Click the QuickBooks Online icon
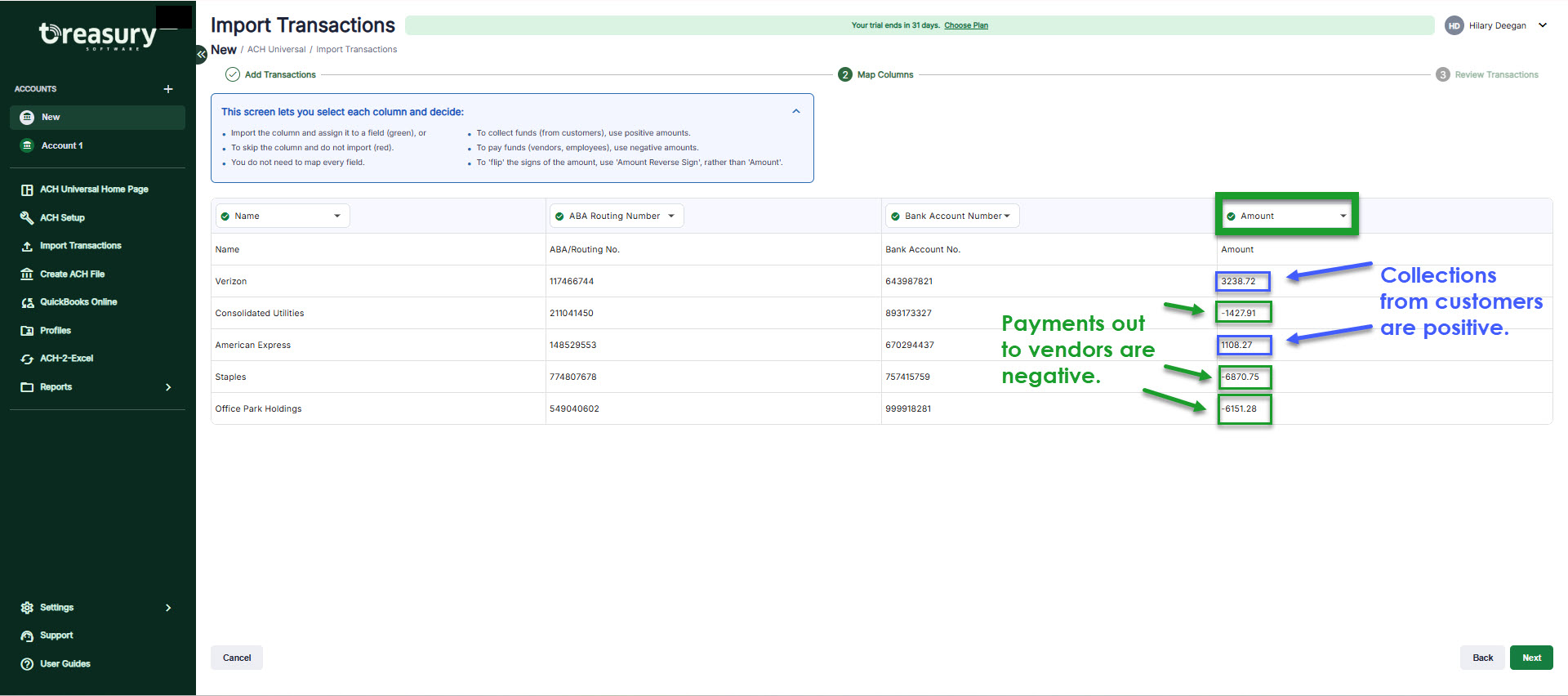This screenshot has height=696, width=1568. pyautogui.click(x=27, y=302)
